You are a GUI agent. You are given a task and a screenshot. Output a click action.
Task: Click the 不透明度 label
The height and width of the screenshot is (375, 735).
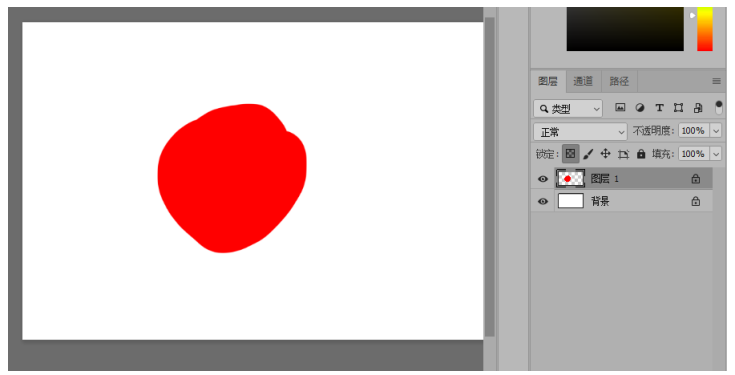tap(654, 131)
